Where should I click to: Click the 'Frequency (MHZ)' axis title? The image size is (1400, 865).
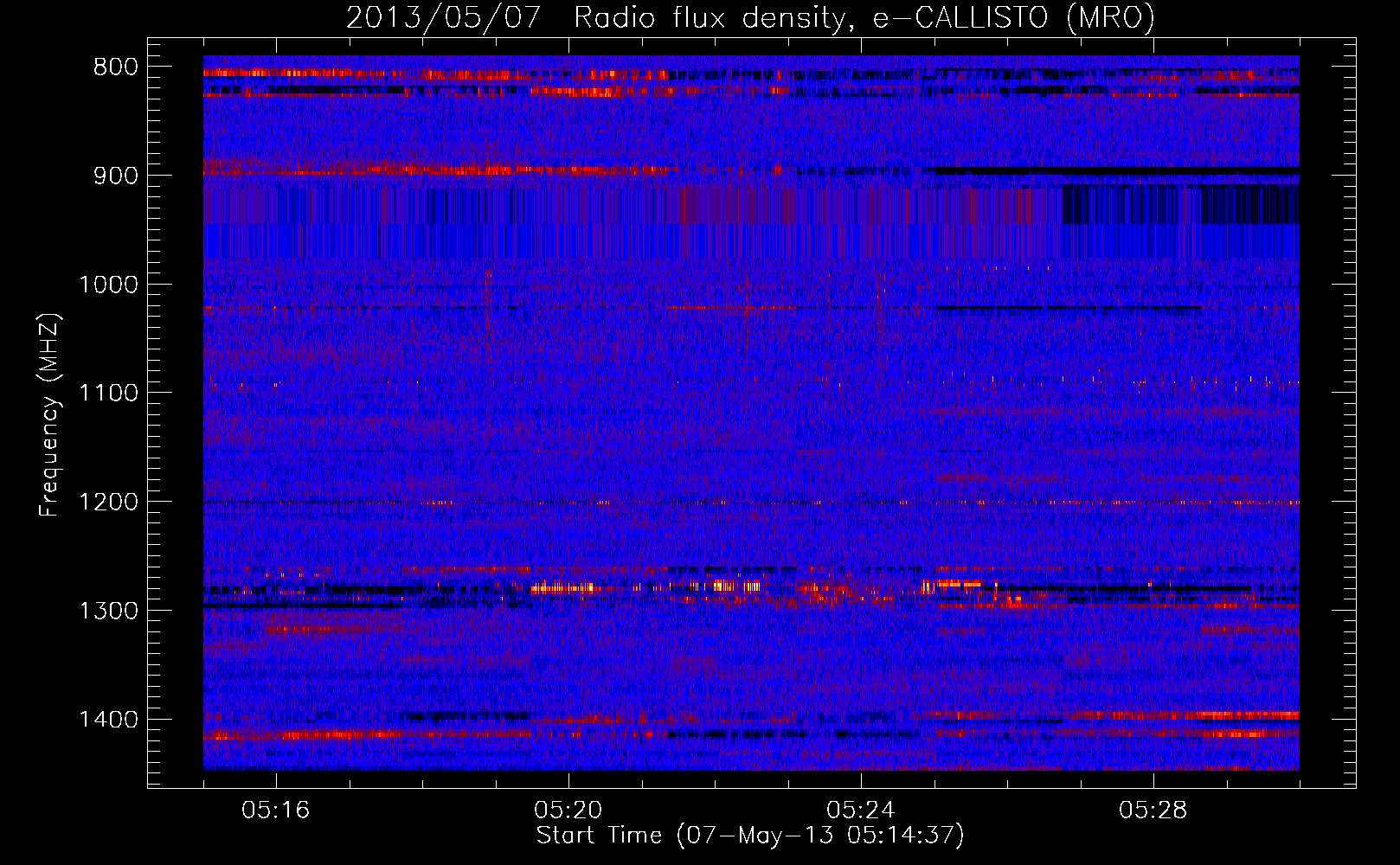(50, 414)
